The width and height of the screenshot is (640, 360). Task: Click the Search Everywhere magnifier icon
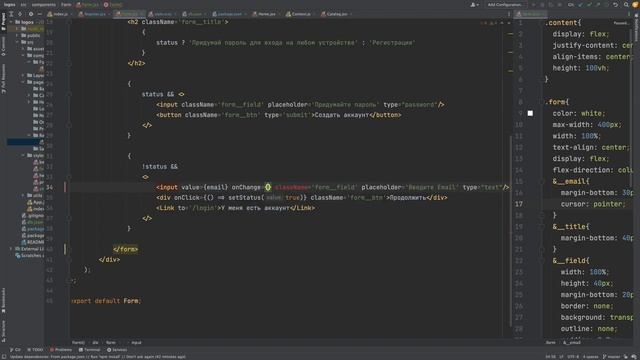626,4
